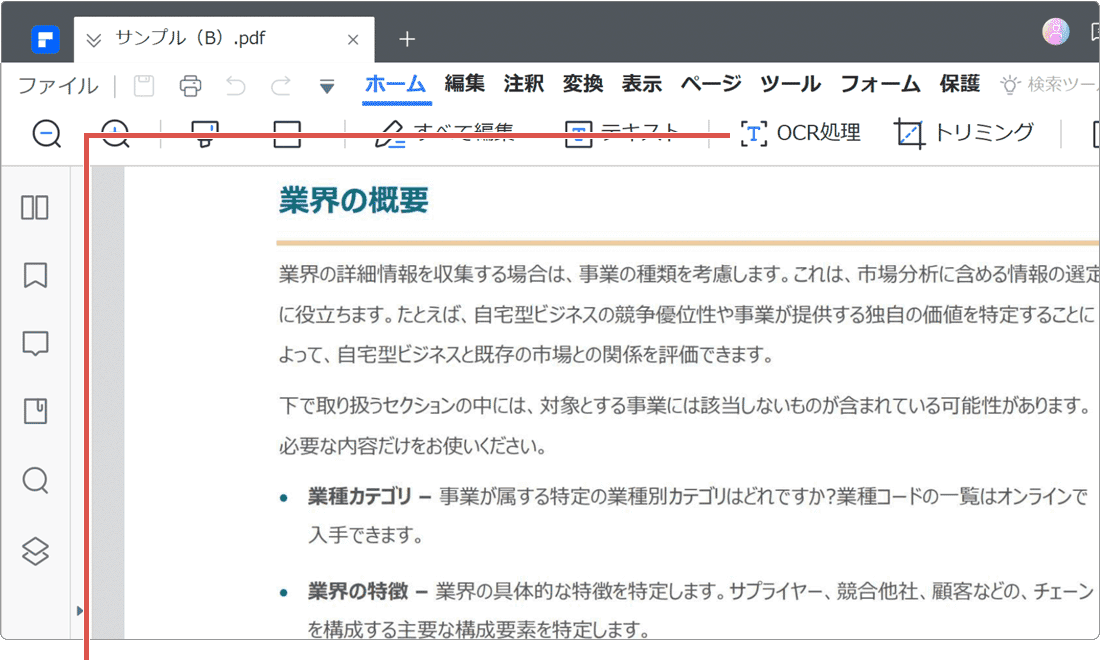
Task: Open the Search sidebar panel
Action: [x=35, y=480]
